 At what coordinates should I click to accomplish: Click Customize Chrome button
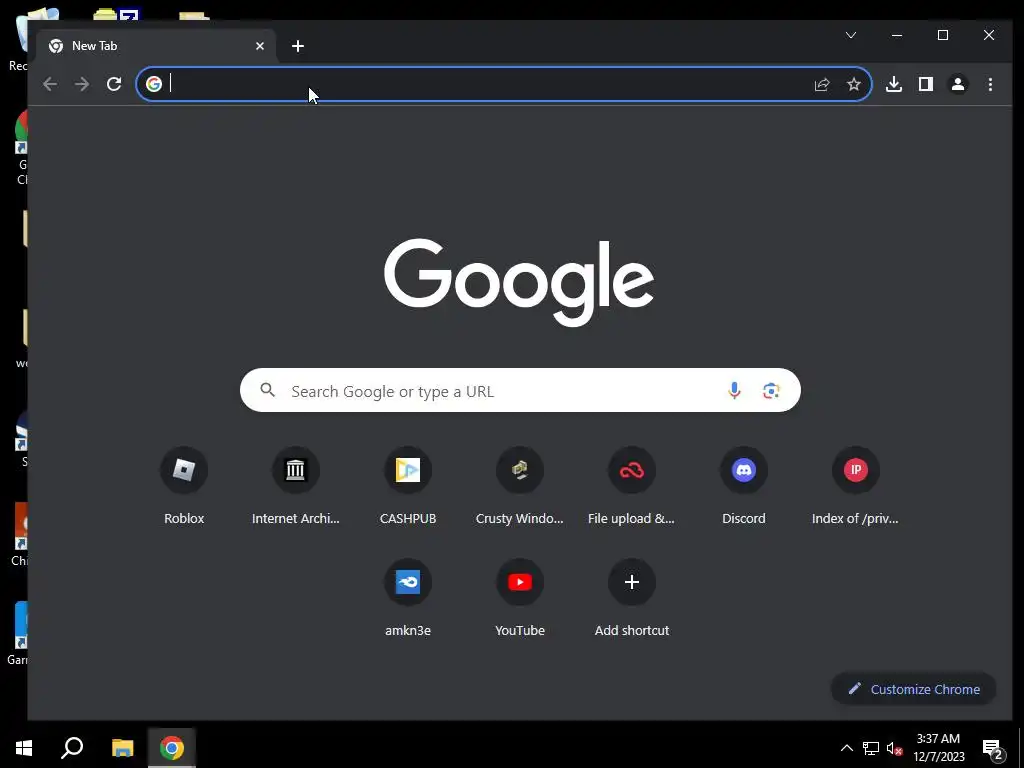914,689
